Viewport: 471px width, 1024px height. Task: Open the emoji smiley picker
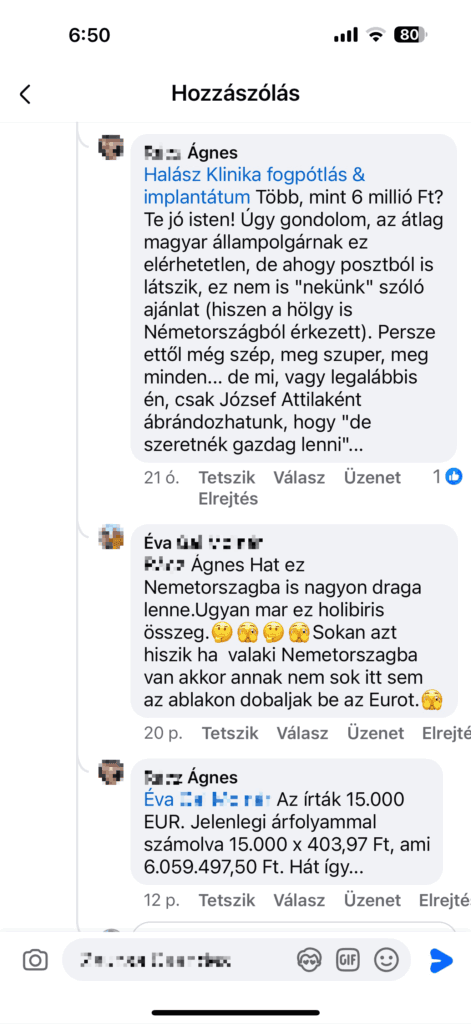pyautogui.click(x=386, y=959)
